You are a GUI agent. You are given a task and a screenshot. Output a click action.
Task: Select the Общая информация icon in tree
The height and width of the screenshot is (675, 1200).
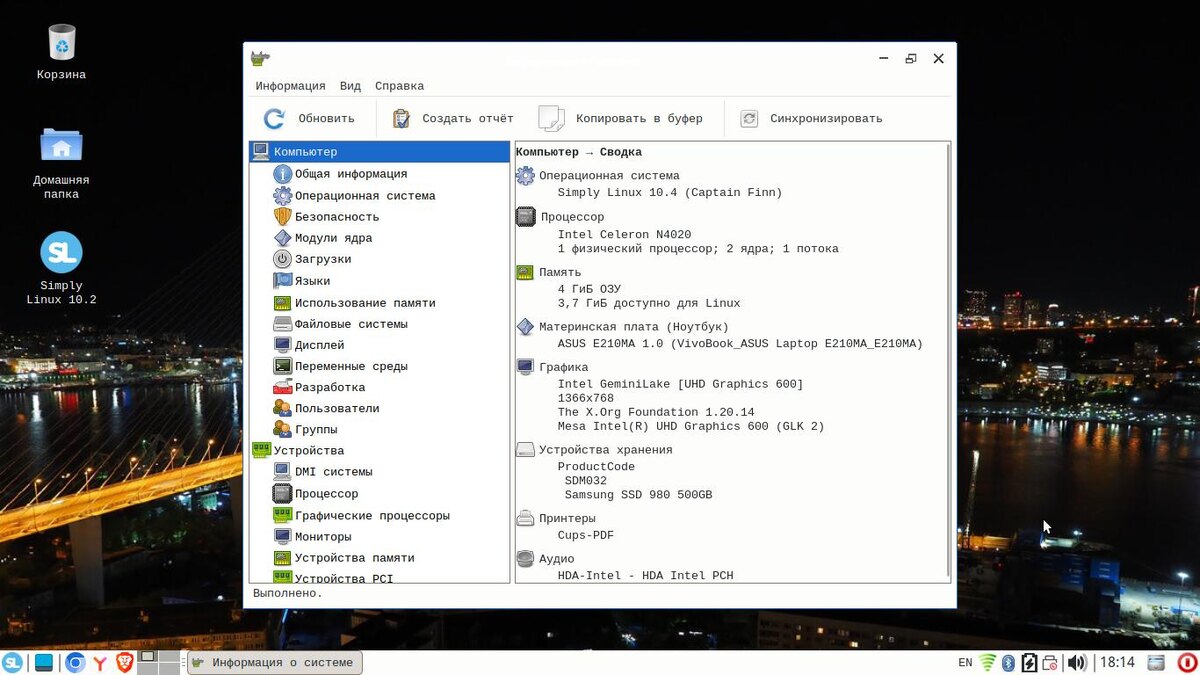[x=282, y=174]
